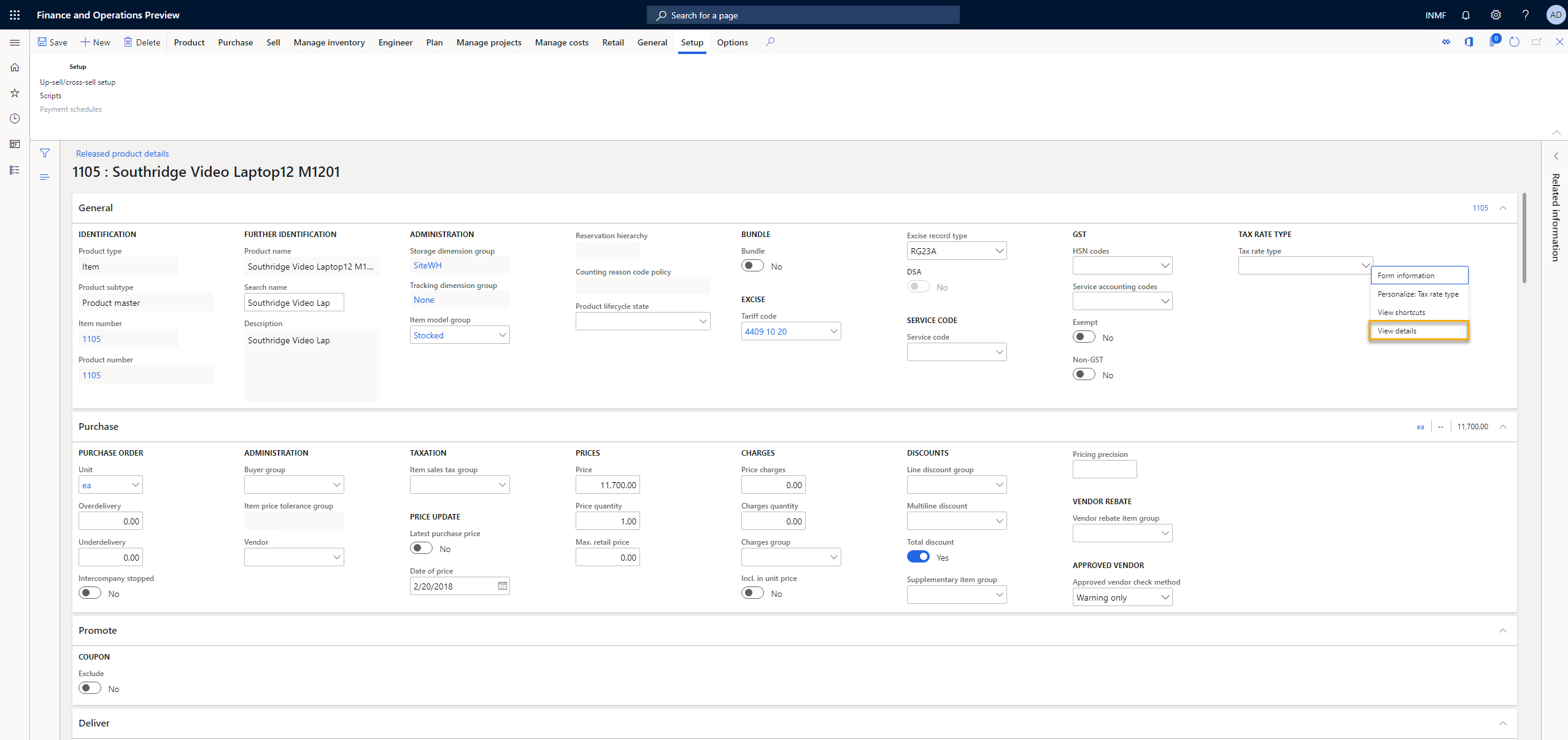Open Released product details breadcrumb link

(x=122, y=154)
